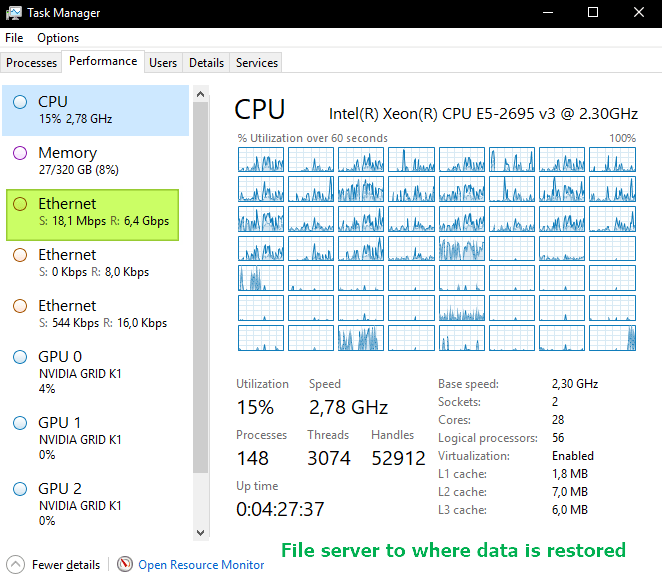Click the circle icon of highlighted Ethernet 6,4 Gbps

20,204
